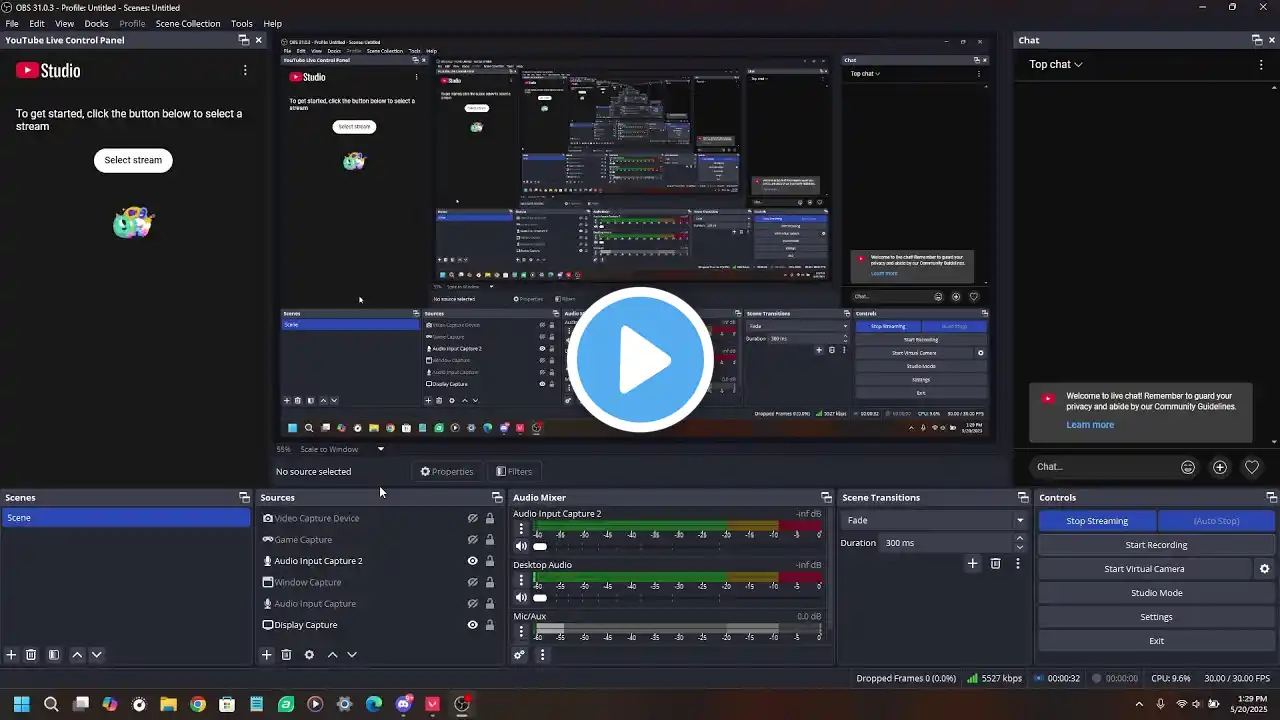Image resolution: width=1280 pixels, height=720 pixels.
Task: Click the Chat message input field
Action: (x=1104, y=467)
